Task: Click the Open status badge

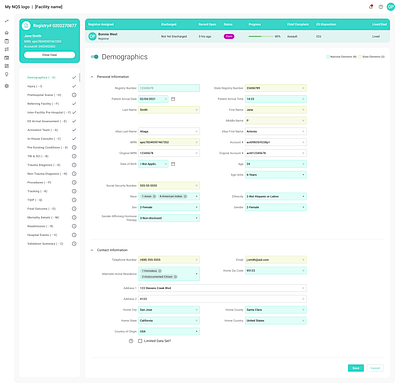Action: point(229,36)
